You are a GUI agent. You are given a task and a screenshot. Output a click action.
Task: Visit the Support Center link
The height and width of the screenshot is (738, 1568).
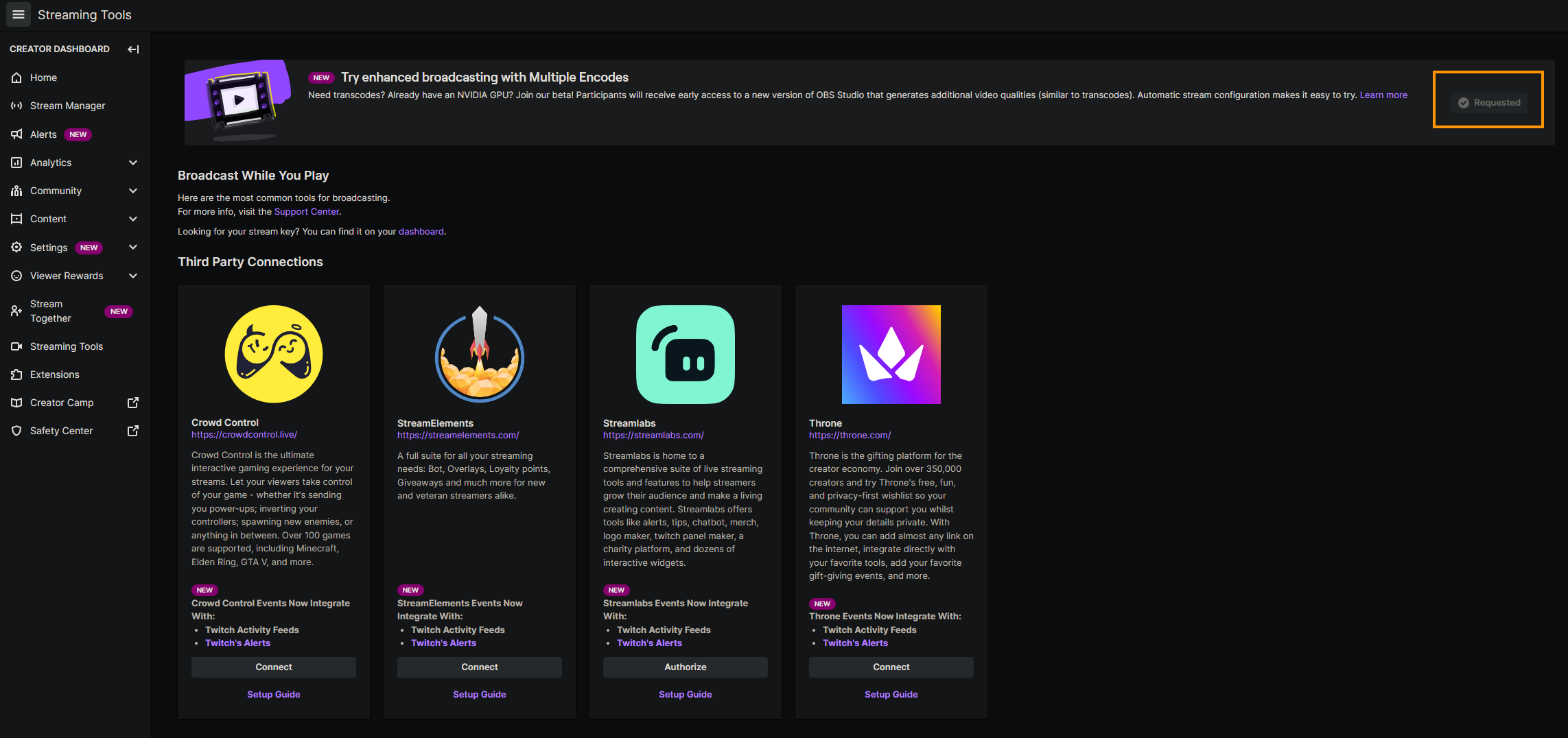(x=306, y=212)
